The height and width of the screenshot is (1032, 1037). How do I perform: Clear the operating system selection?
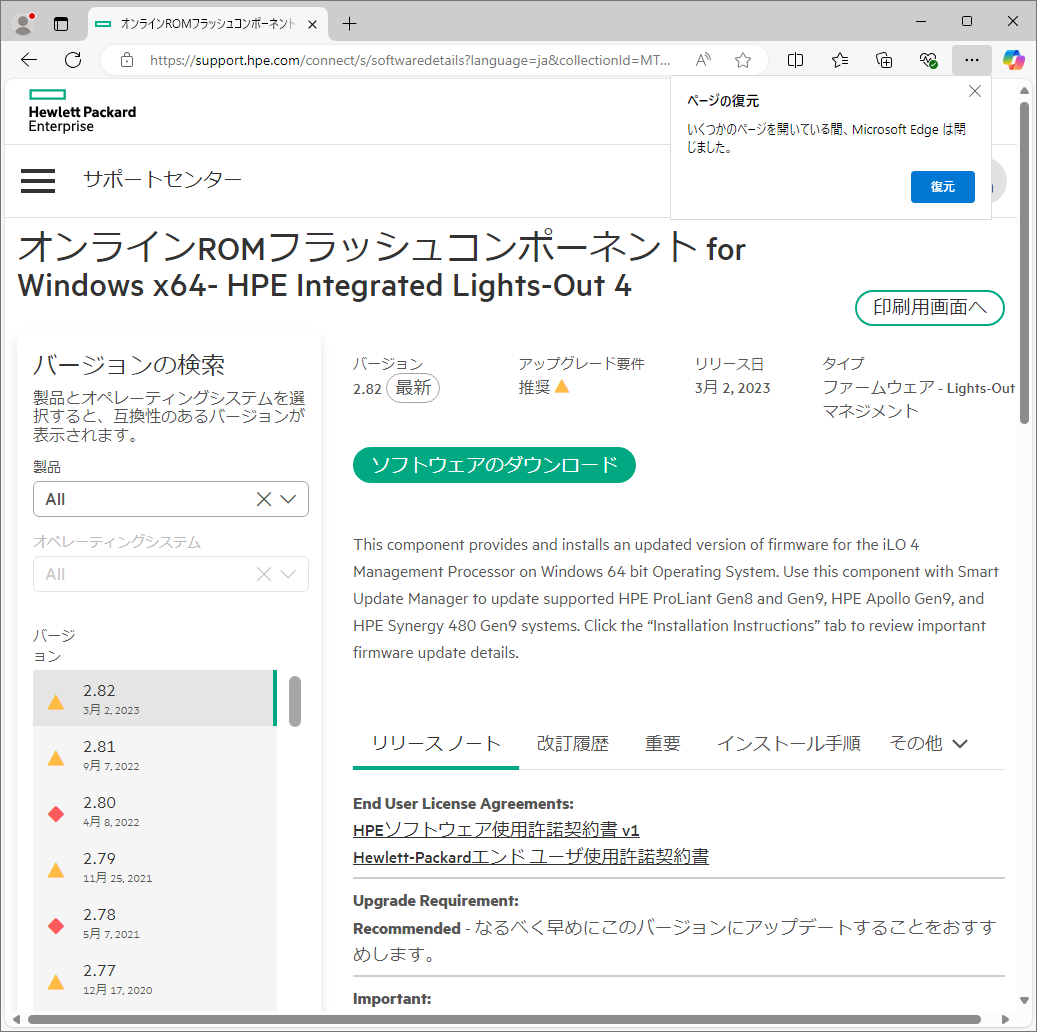tap(264, 574)
